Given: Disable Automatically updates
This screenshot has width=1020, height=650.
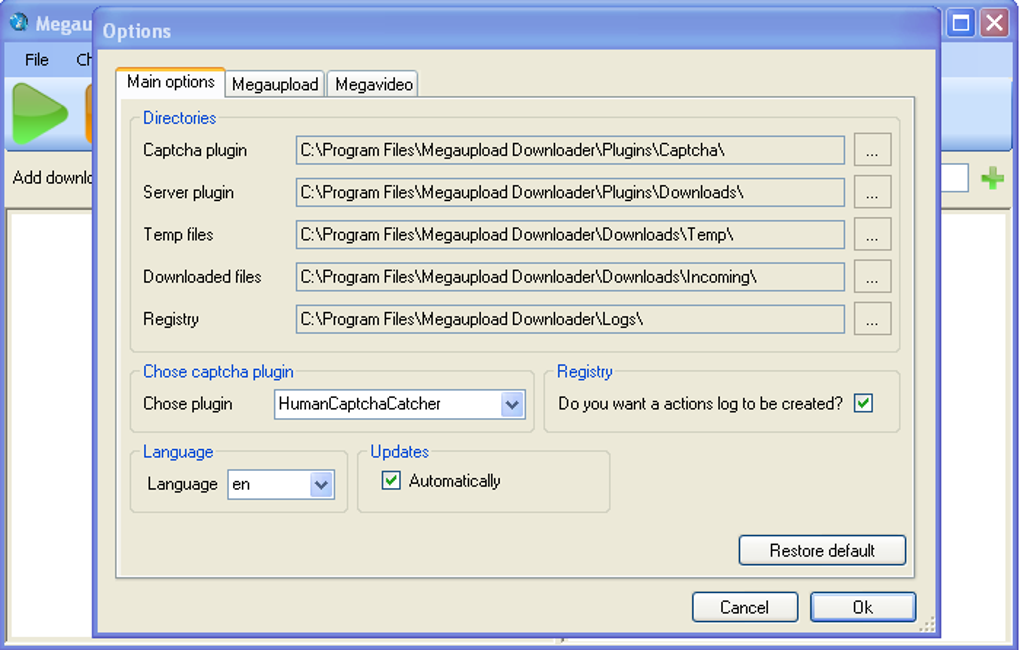Looking at the screenshot, I should coord(390,481).
